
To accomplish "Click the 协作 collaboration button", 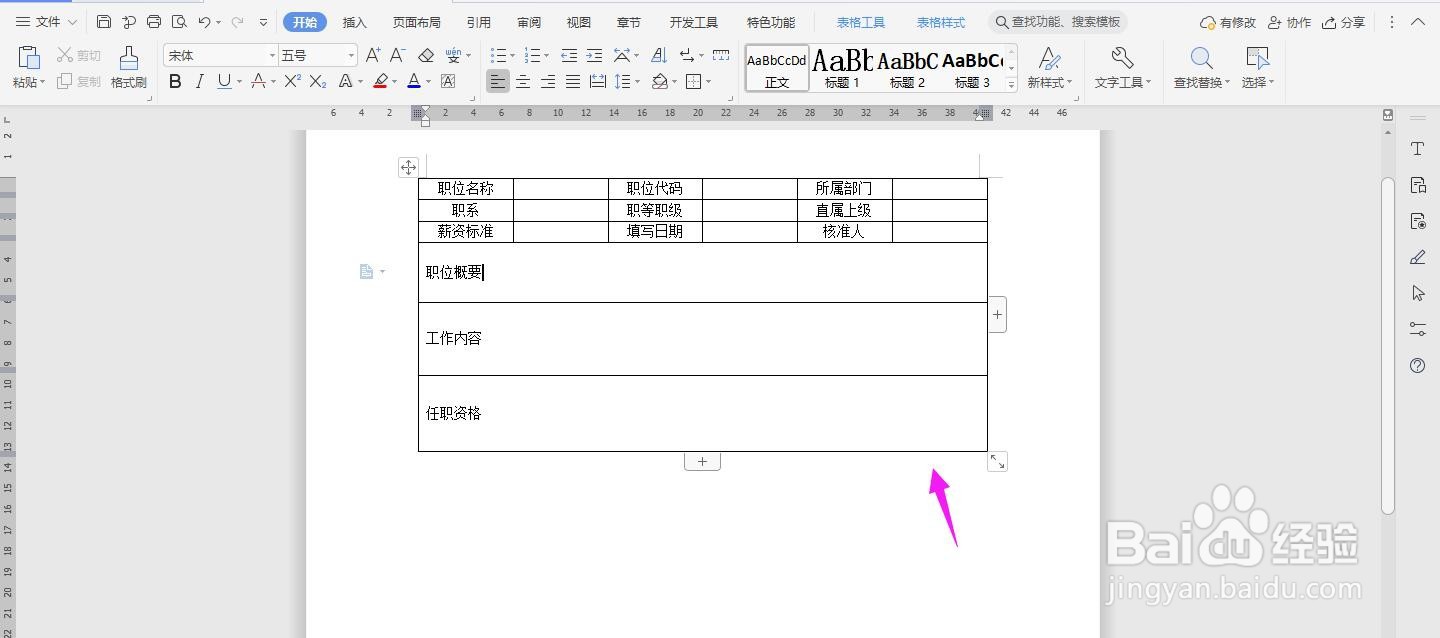I will pos(1289,22).
